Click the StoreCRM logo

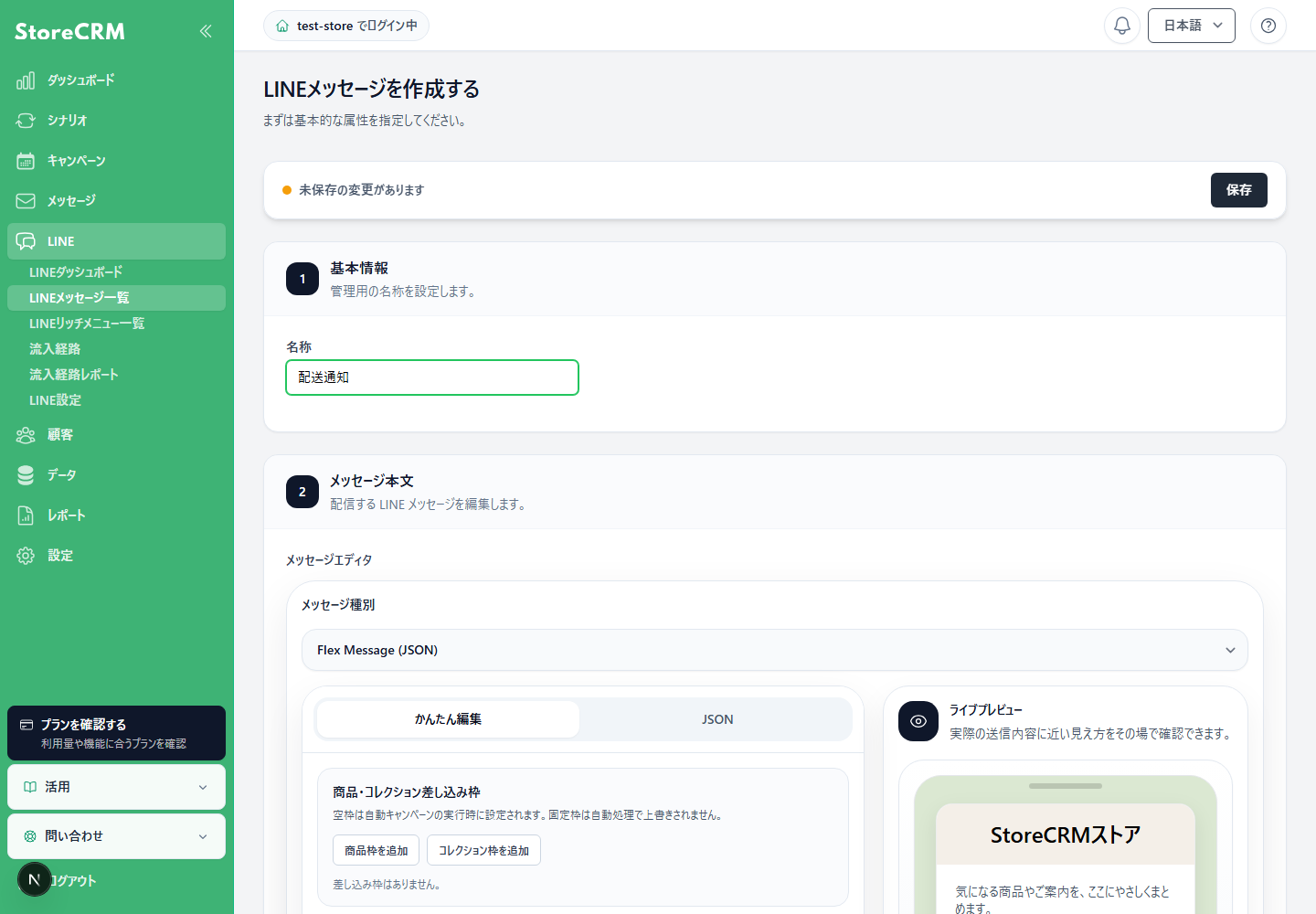pos(69,31)
